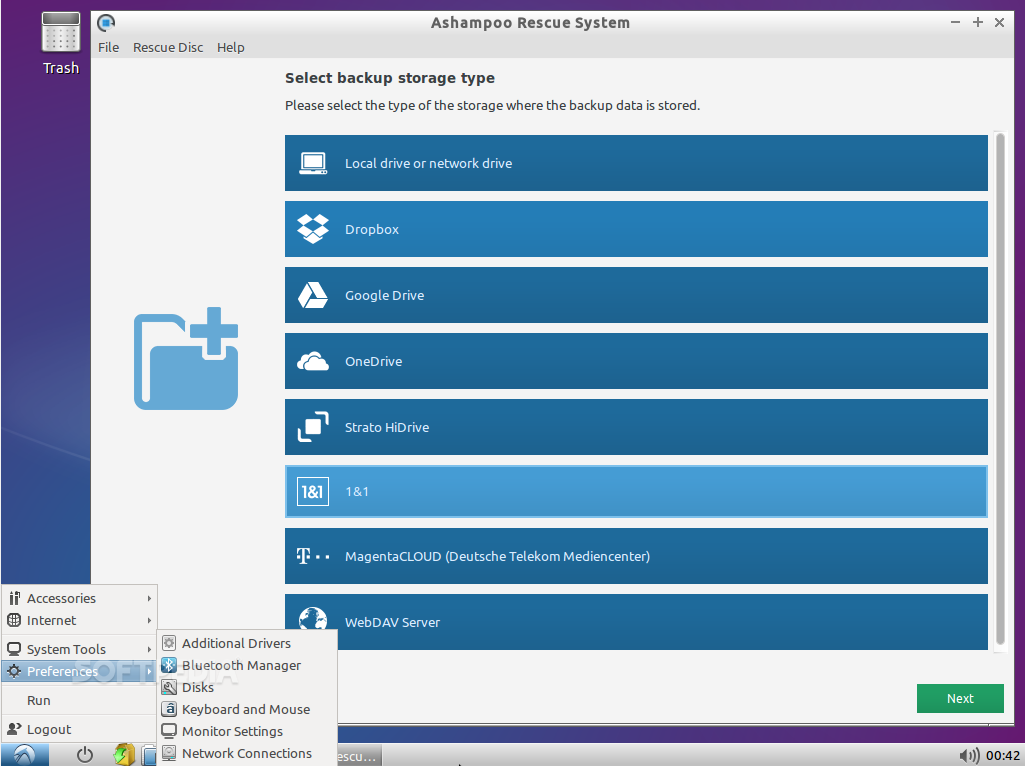Click Accessories submenu arrow
The image size is (1025, 766).
(x=149, y=598)
